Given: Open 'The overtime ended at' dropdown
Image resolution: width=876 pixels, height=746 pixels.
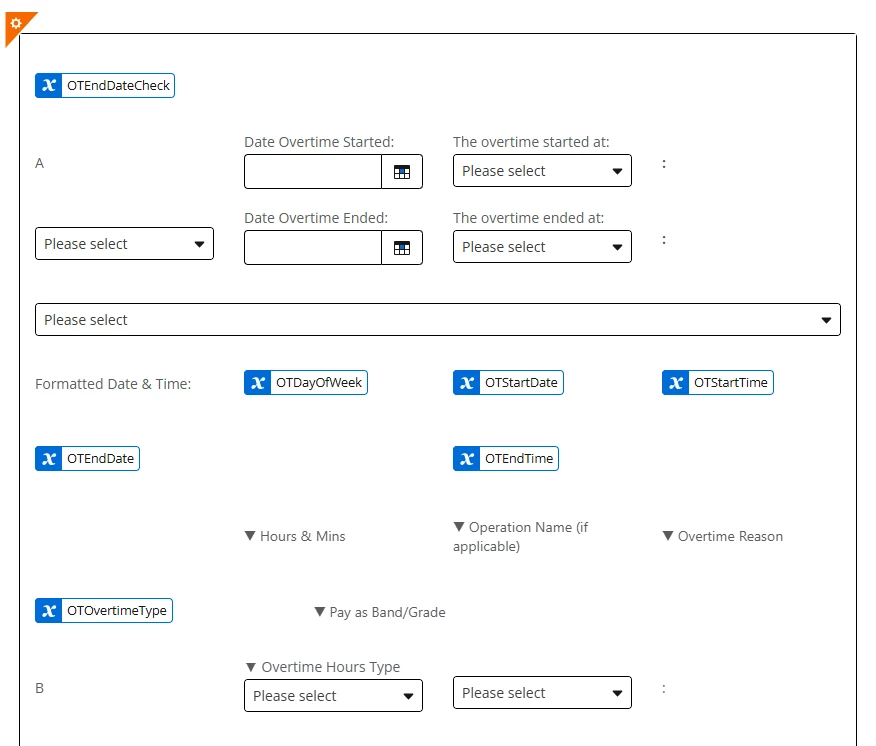Looking at the screenshot, I should tap(542, 246).
